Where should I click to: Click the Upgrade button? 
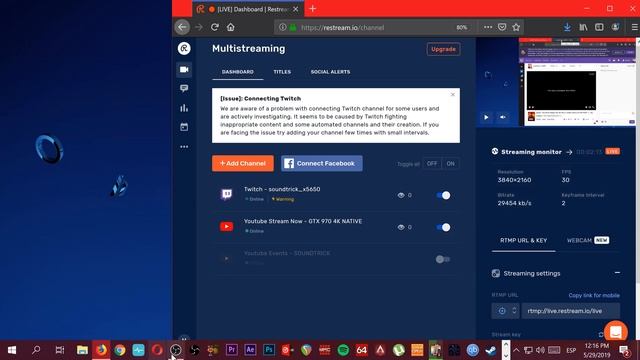[443, 49]
